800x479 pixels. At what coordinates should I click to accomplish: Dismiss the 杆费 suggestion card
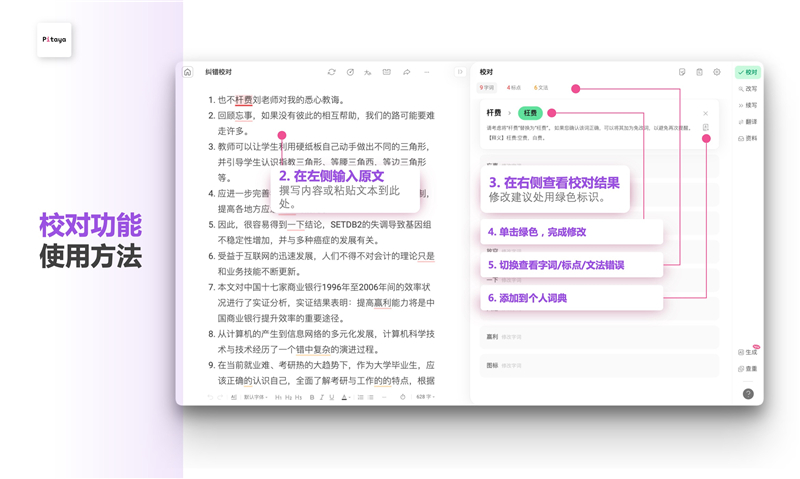click(x=706, y=113)
